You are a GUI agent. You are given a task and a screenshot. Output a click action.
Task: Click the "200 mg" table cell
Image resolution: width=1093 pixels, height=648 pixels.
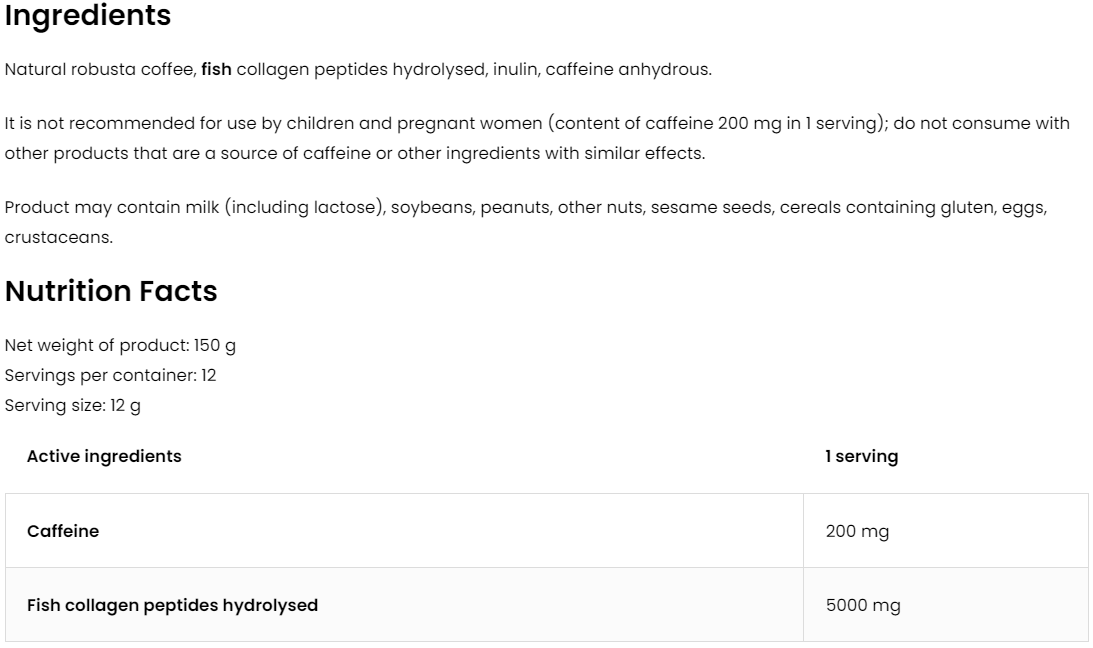857,531
